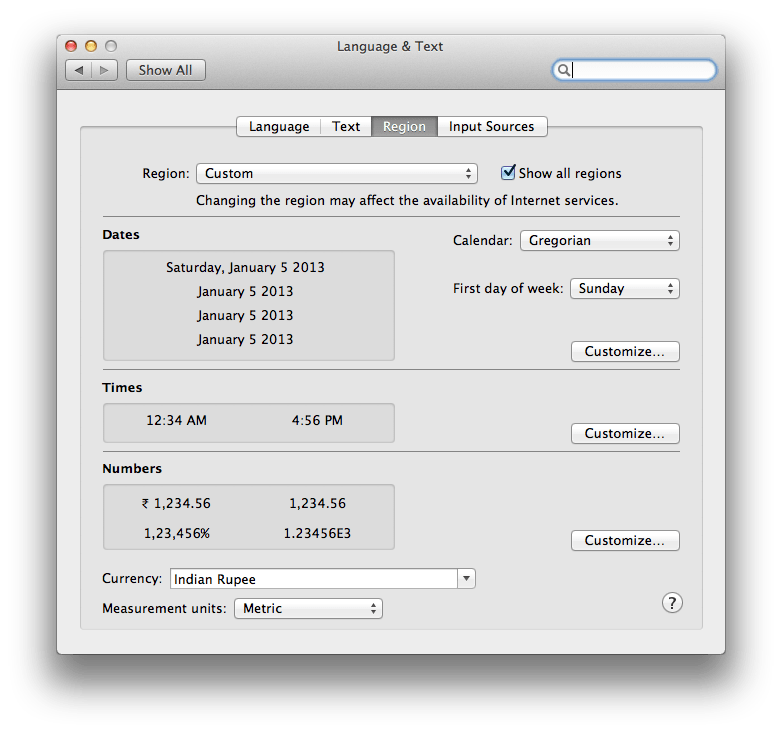Image resolution: width=782 pixels, height=733 pixels.
Task: Switch to the Language tab
Action: [279, 127]
